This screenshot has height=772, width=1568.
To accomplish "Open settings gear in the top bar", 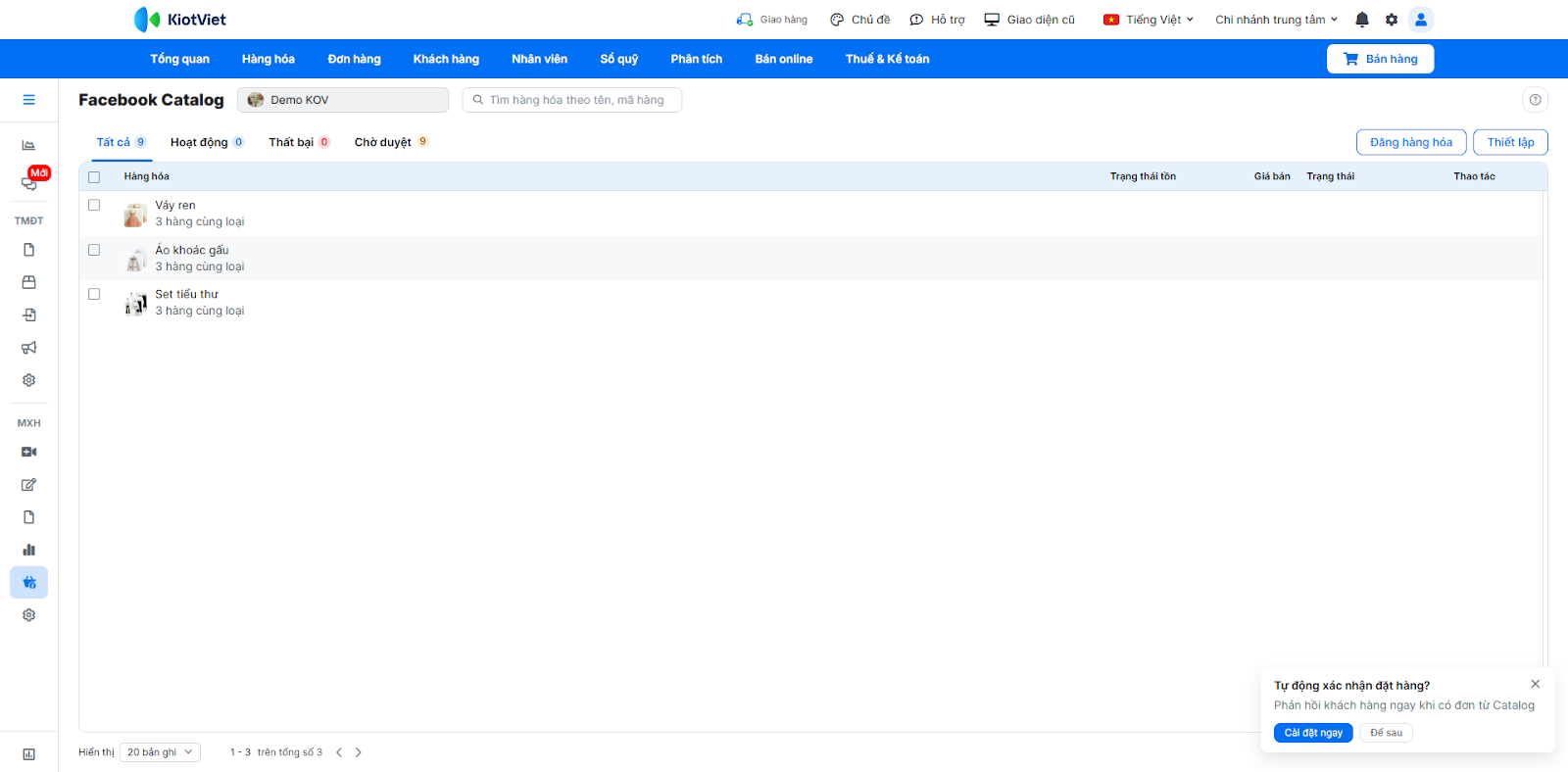I will pos(1392,20).
